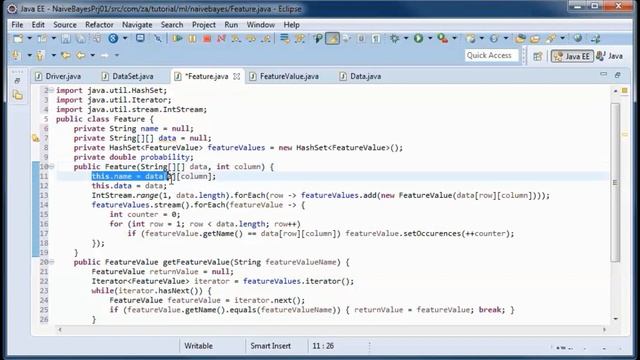This screenshot has width=640, height=360.
Task: Click the Search flashlight toolbar icon
Action: click(551, 39)
